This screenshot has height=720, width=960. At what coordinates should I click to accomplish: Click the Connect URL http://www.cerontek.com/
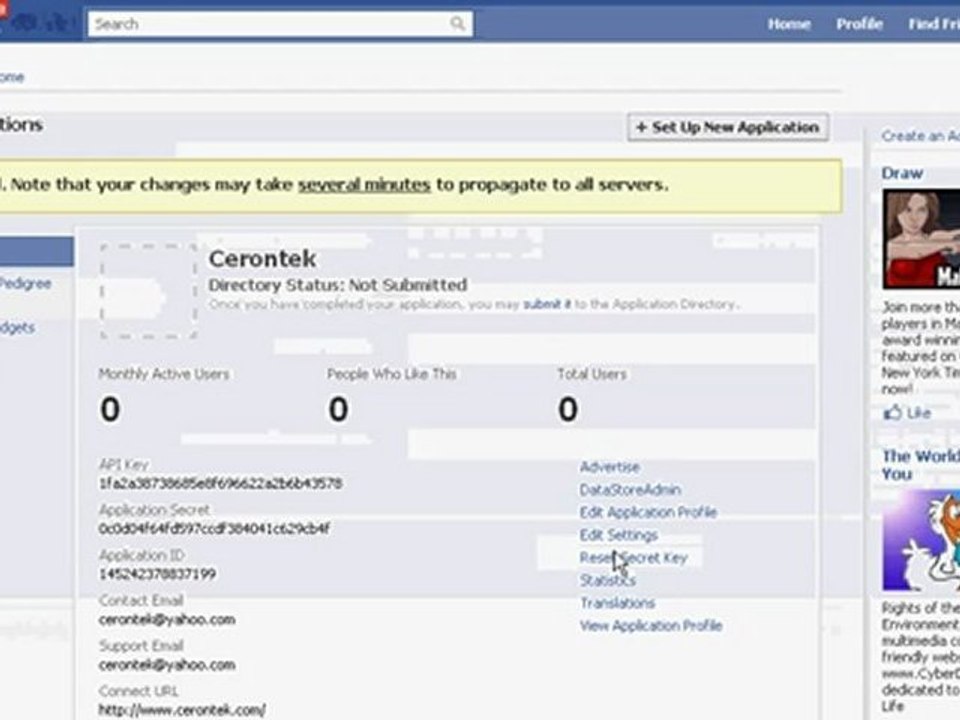click(182, 710)
